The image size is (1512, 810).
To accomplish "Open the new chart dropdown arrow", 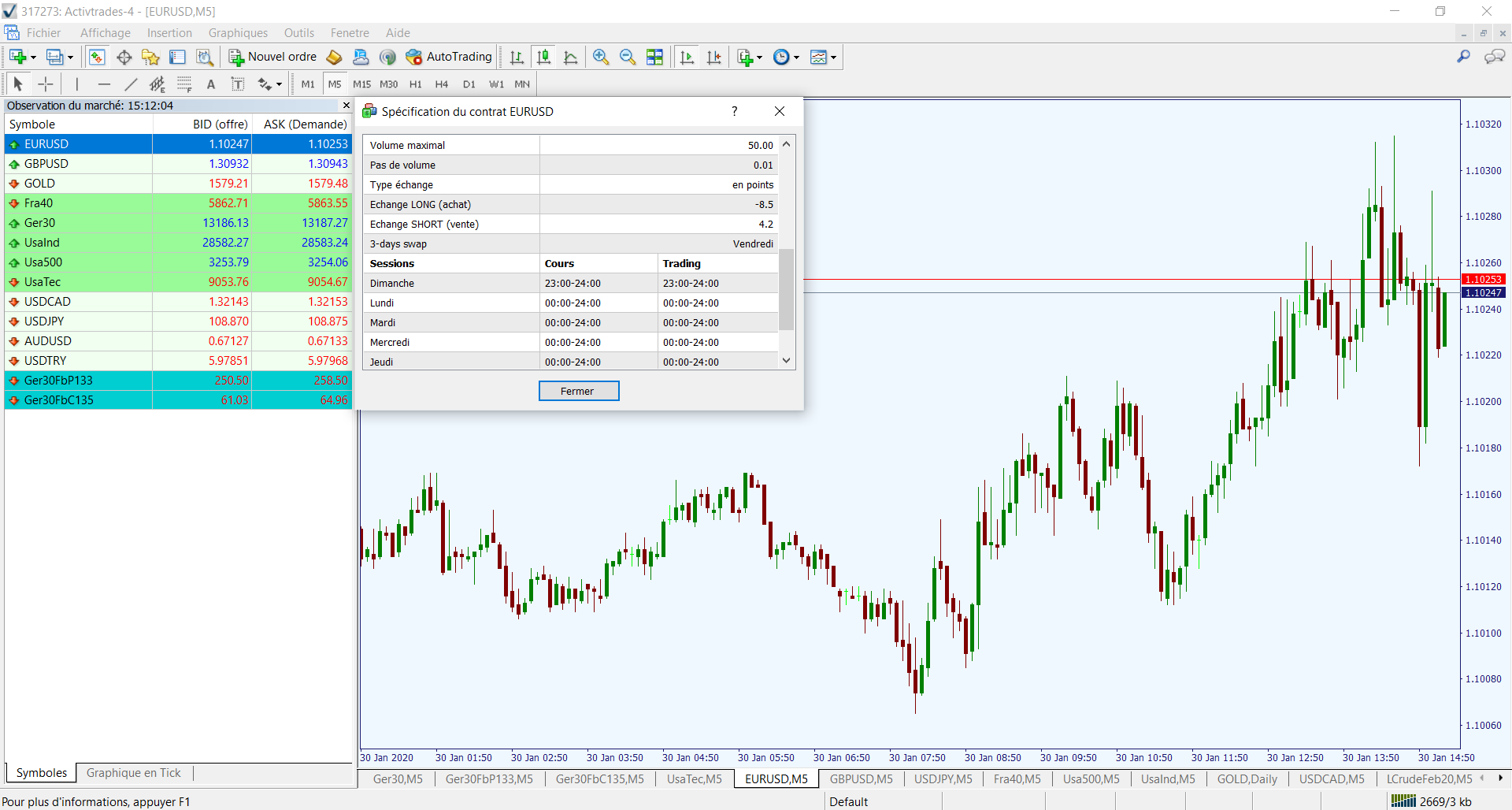I will pos(33,58).
